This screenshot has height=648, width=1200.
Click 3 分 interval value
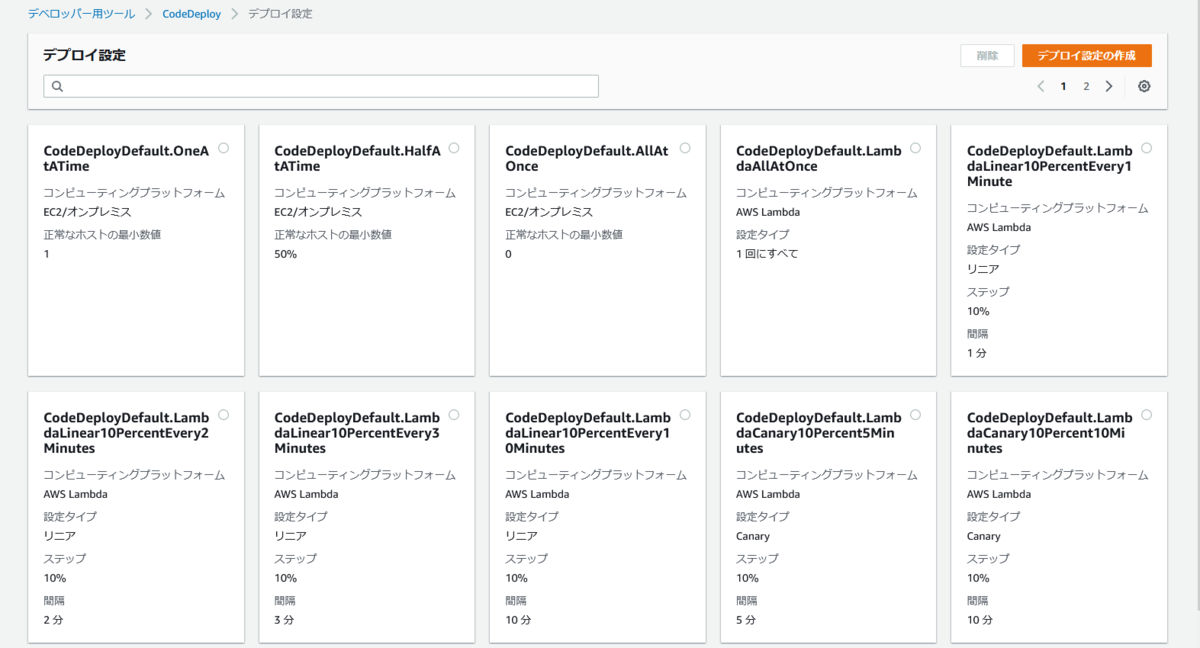coord(285,620)
